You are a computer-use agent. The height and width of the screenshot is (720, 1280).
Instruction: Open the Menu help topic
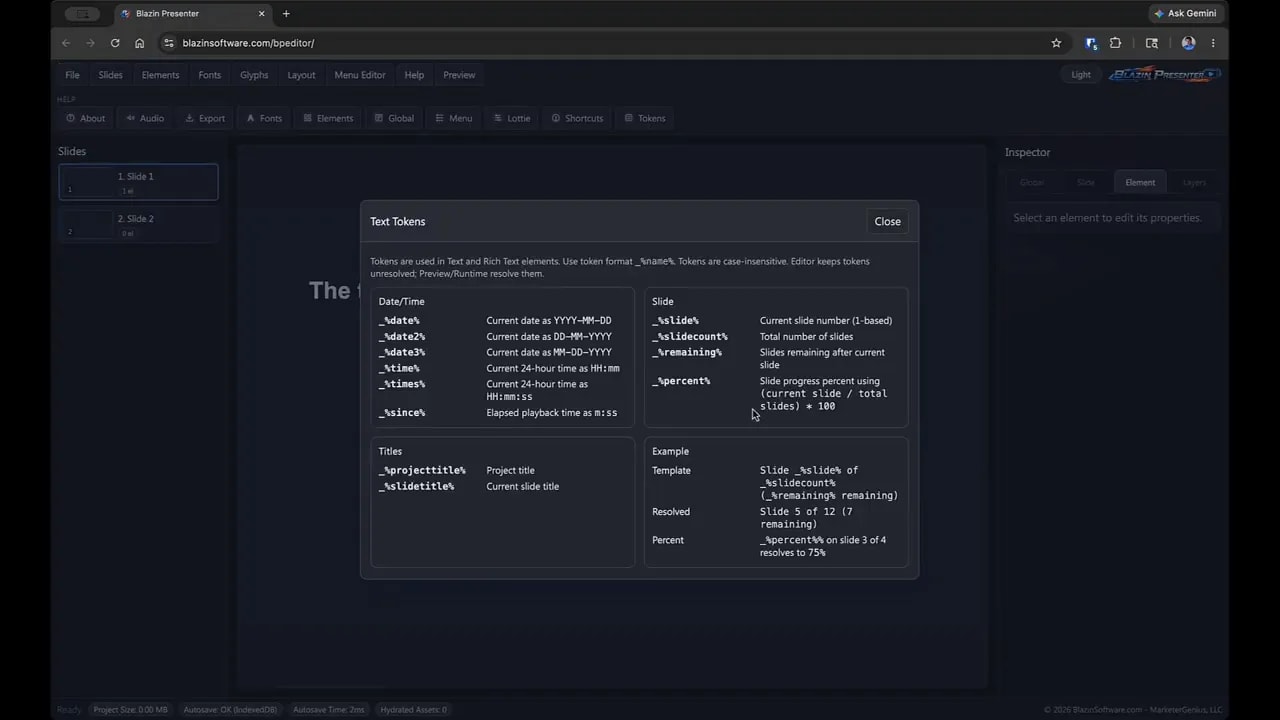pos(453,118)
